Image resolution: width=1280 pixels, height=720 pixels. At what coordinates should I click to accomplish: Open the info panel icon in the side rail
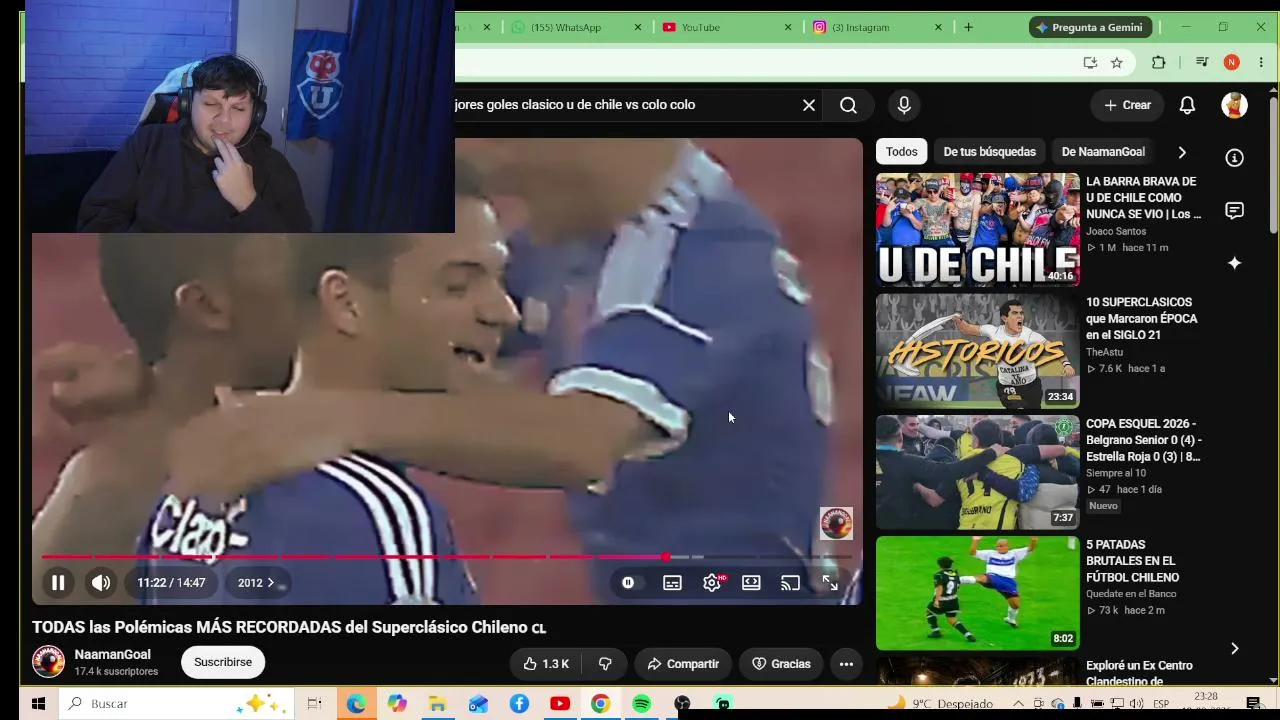[x=1235, y=158]
